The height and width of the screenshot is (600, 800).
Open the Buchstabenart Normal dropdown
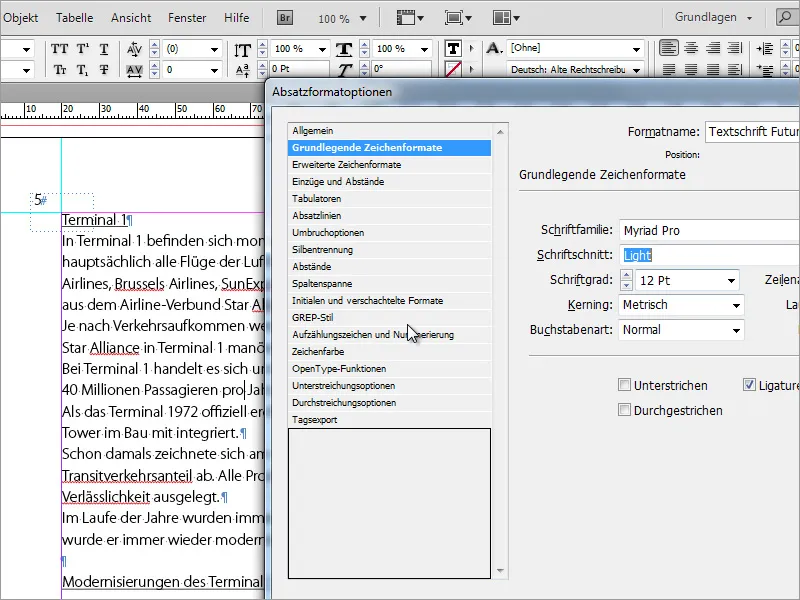(x=736, y=330)
